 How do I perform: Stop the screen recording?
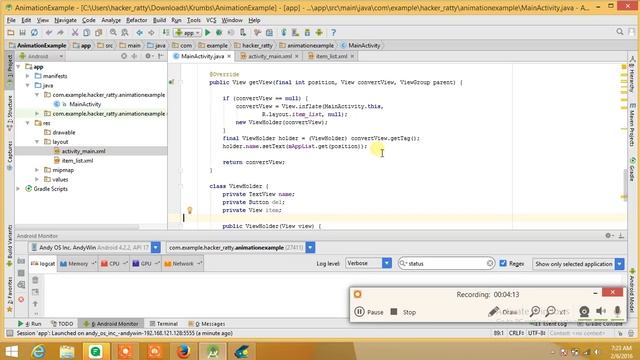coord(403,312)
